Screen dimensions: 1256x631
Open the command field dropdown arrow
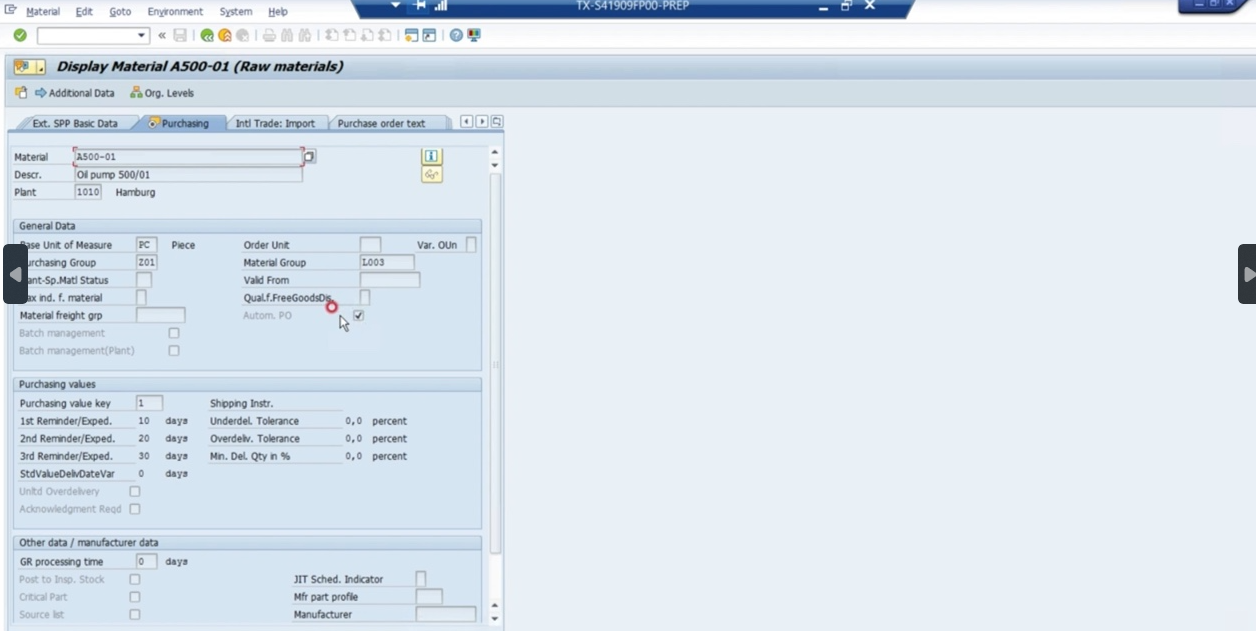(x=141, y=35)
